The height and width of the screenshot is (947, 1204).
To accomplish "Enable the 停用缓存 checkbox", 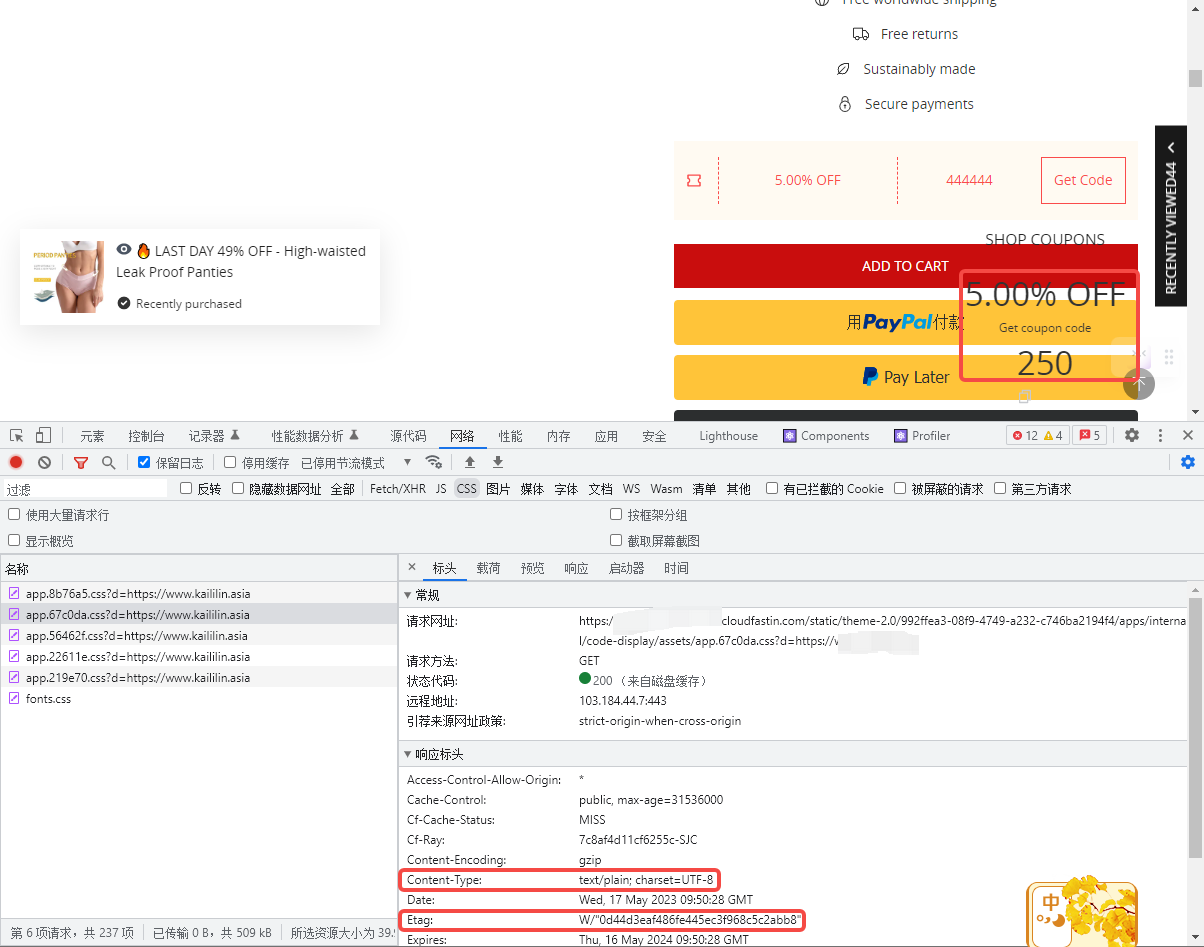I will [x=230, y=462].
